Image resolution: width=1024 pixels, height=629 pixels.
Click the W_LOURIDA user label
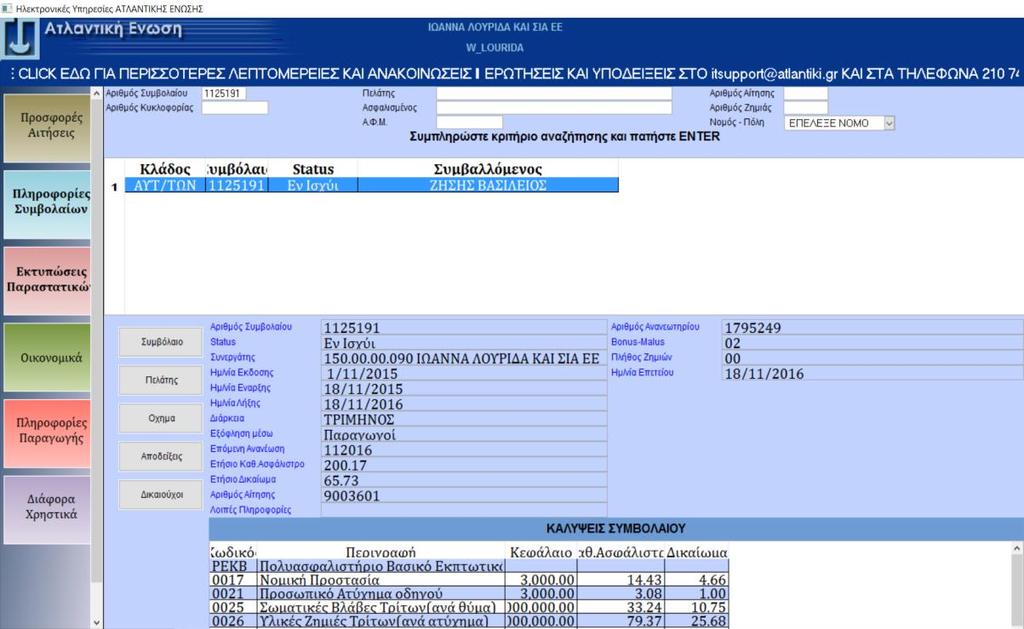tap(494, 48)
